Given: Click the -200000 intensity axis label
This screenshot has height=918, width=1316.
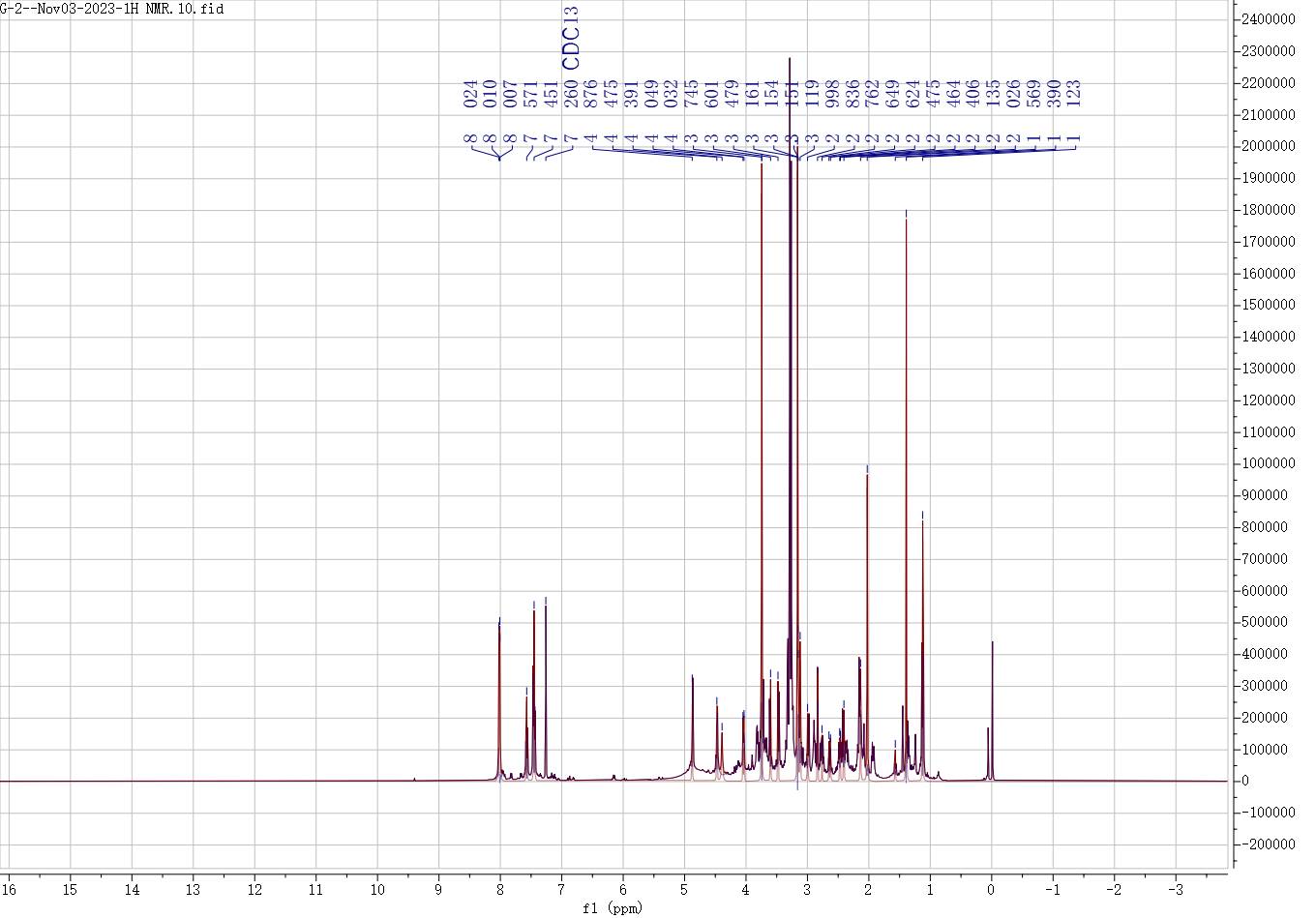Looking at the screenshot, I should coord(1268,844).
